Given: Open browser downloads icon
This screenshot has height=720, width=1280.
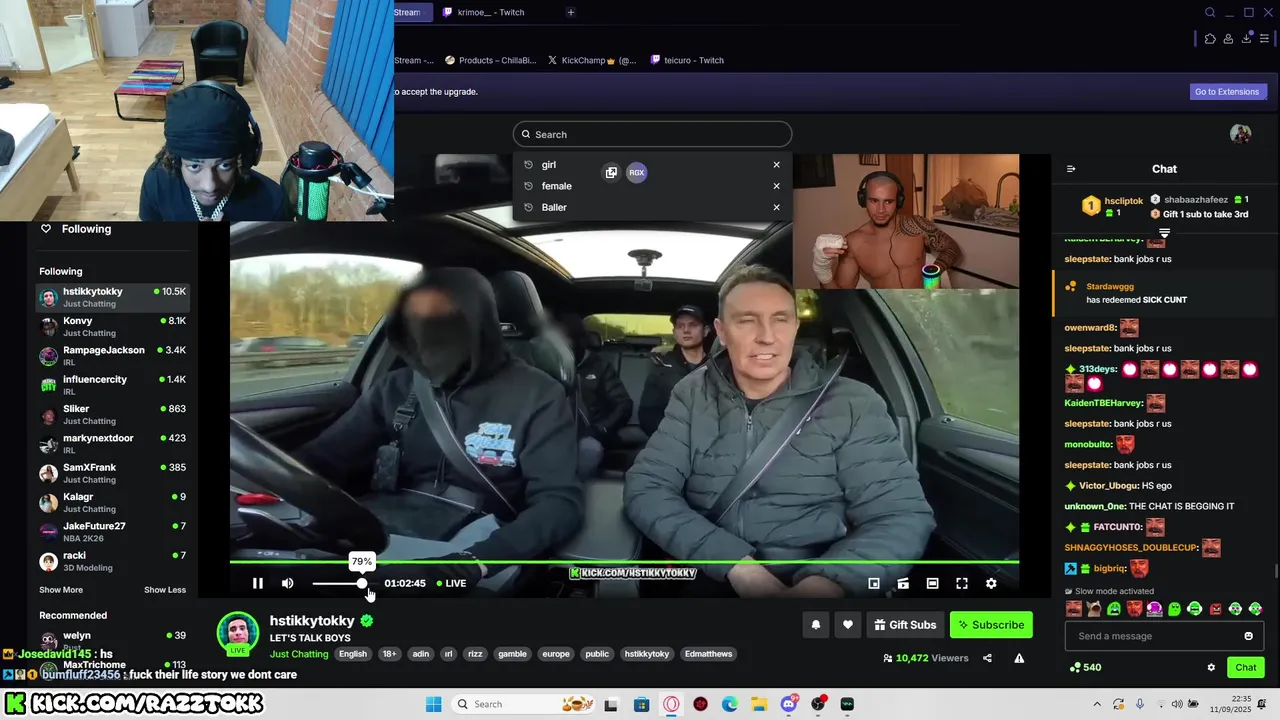Looking at the screenshot, I should [1247, 39].
